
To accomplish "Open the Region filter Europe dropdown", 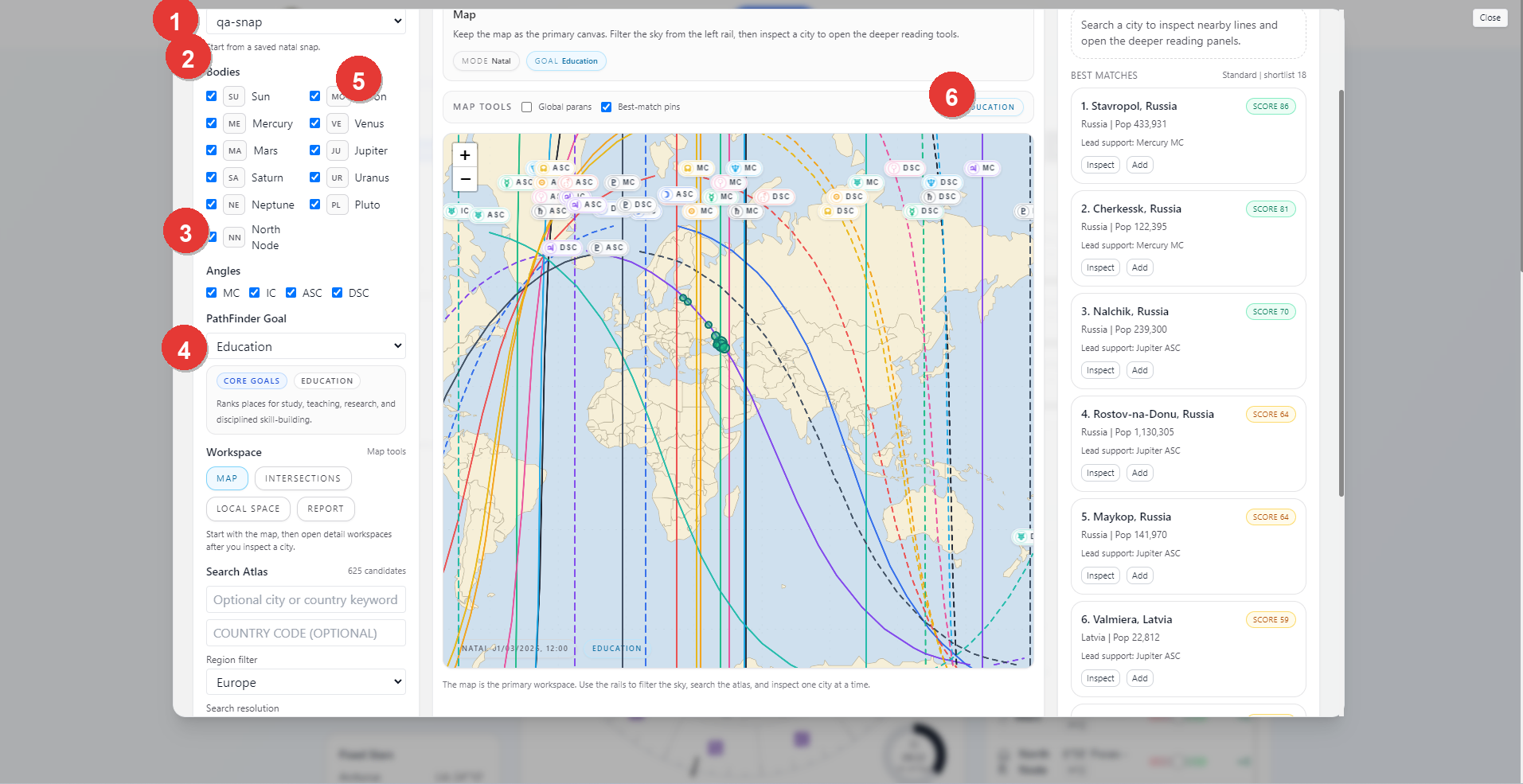I will point(306,682).
